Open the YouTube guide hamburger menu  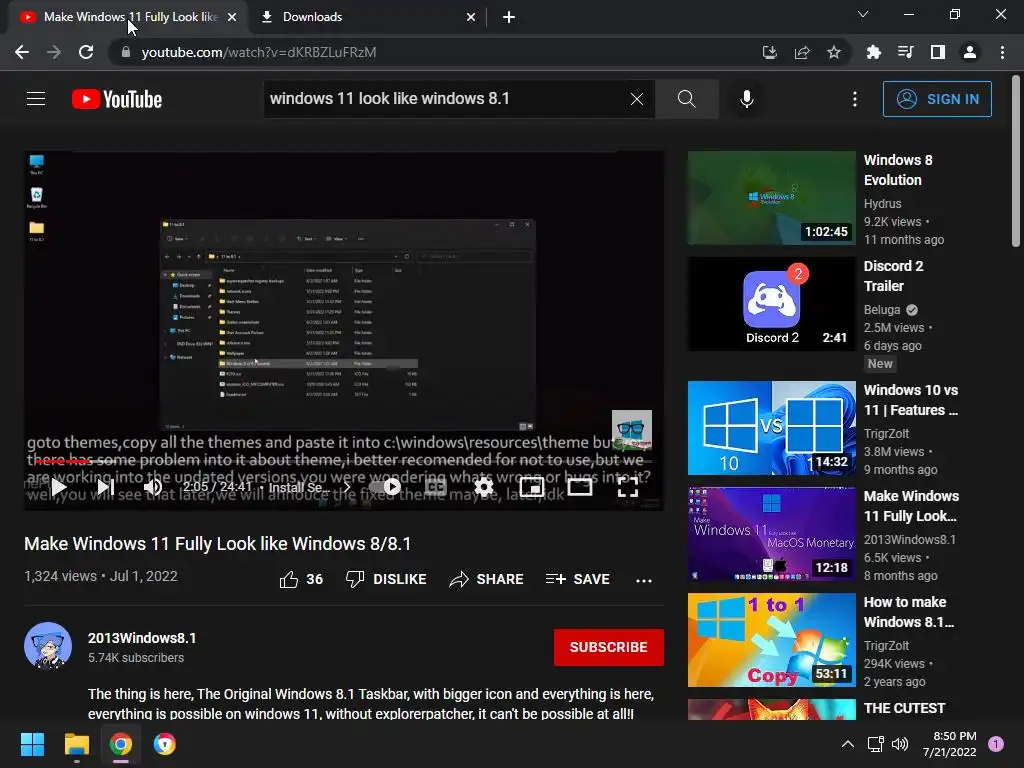coord(36,99)
